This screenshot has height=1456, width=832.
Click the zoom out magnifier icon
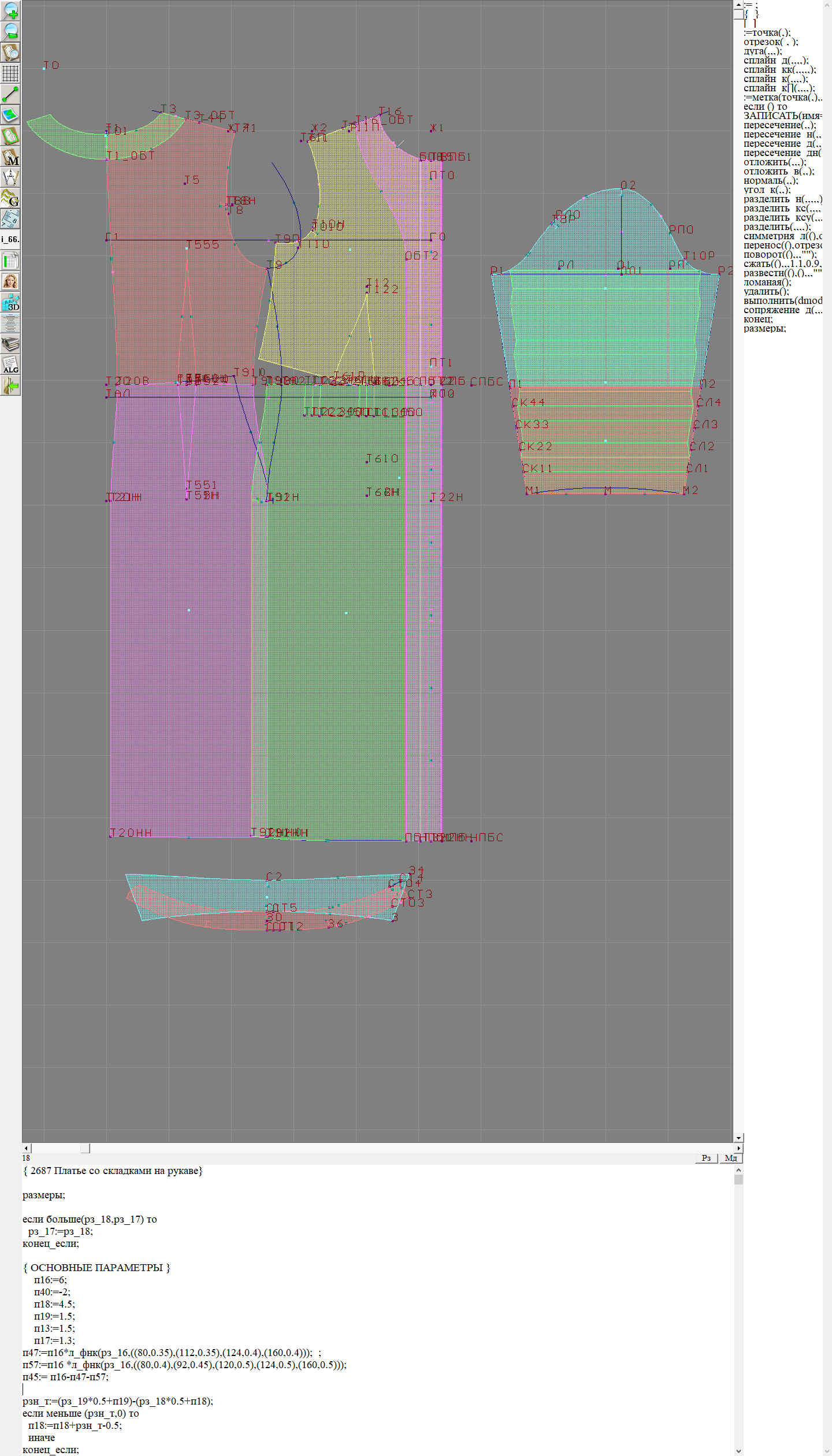(x=10, y=31)
